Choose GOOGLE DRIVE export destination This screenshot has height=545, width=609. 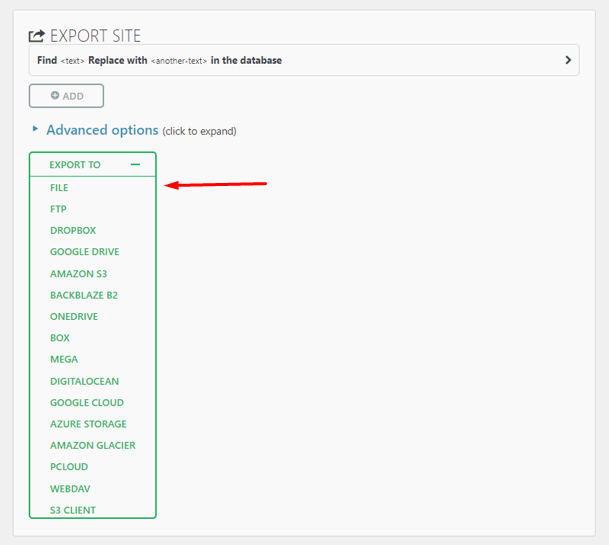[85, 252]
